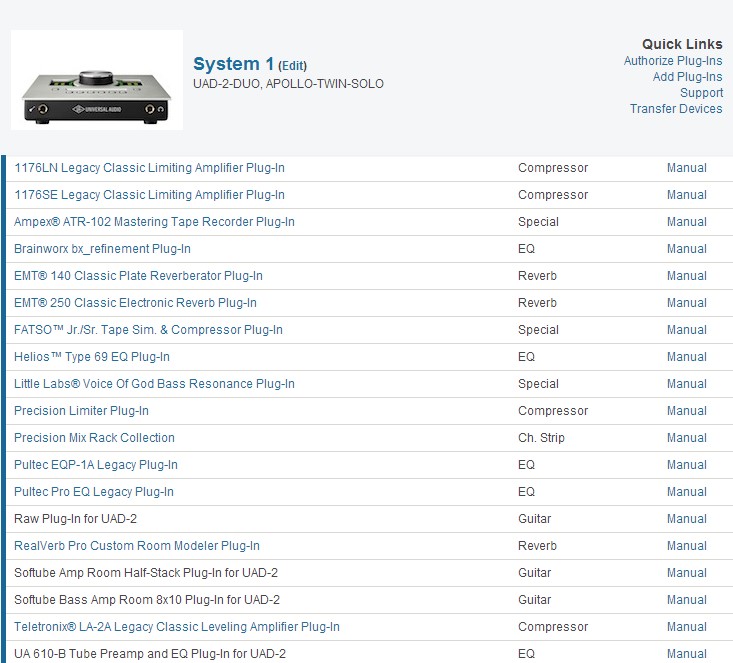Open the Authorize Plug-Ins quick link
Image resolution: width=733 pixels, height=663 pixels.
tap(673, 61)
